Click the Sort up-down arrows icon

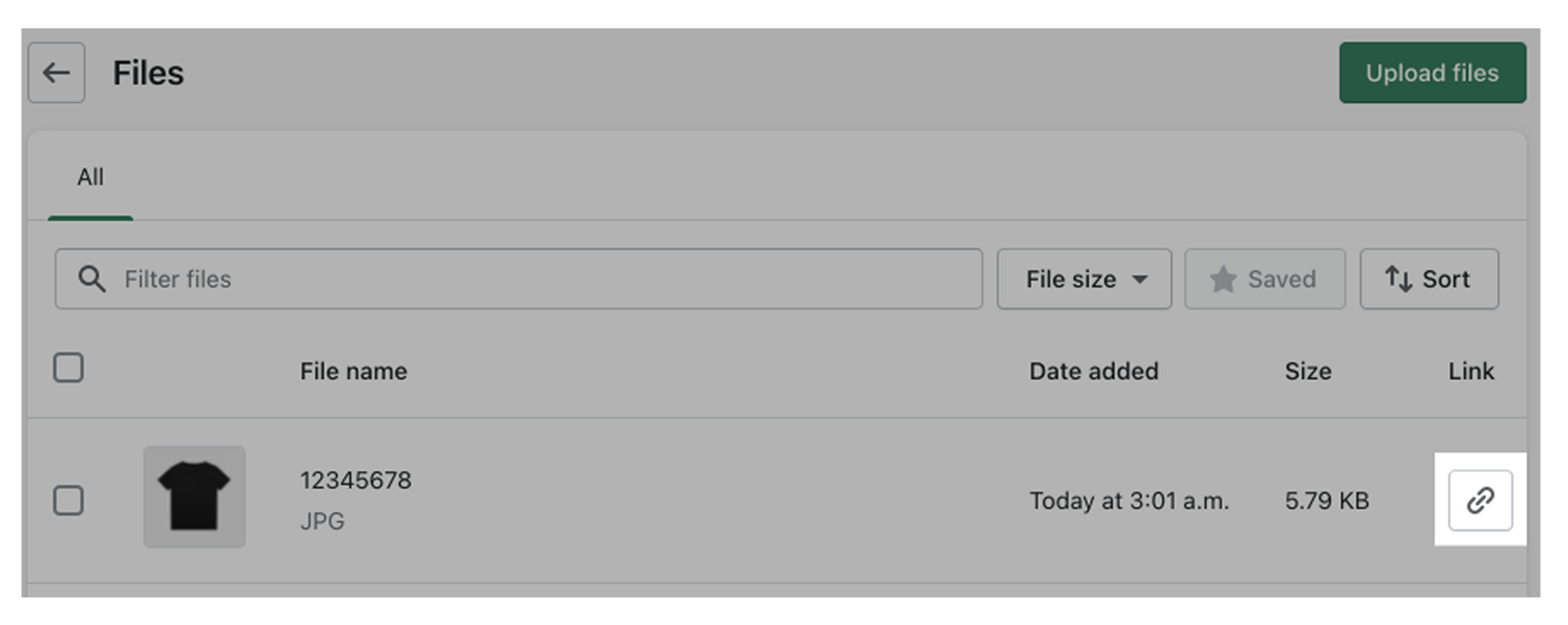(1398, 279)
